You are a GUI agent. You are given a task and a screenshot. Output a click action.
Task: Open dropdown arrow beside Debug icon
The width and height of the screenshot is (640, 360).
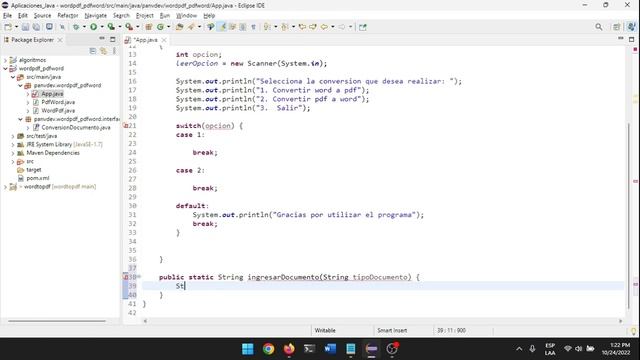point(84,27)
